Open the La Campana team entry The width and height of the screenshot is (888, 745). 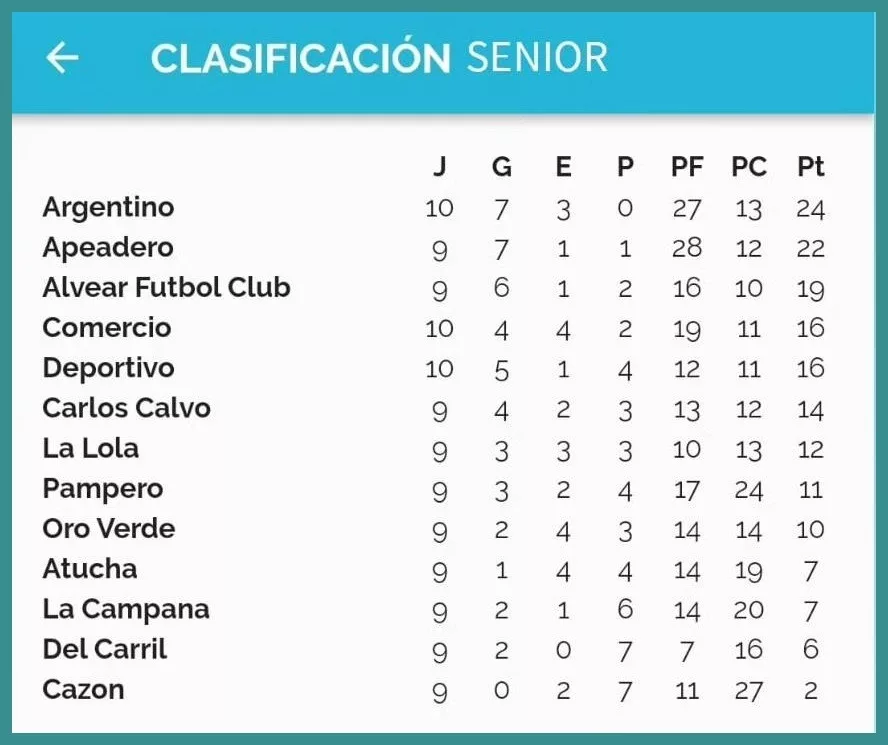pos(126,609)
